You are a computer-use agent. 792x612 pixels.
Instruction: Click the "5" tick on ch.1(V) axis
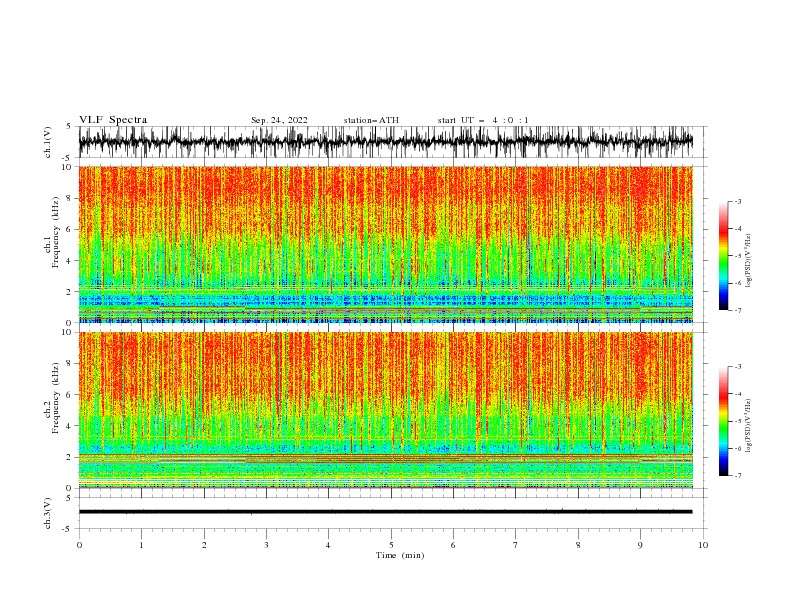coord(70,127)
